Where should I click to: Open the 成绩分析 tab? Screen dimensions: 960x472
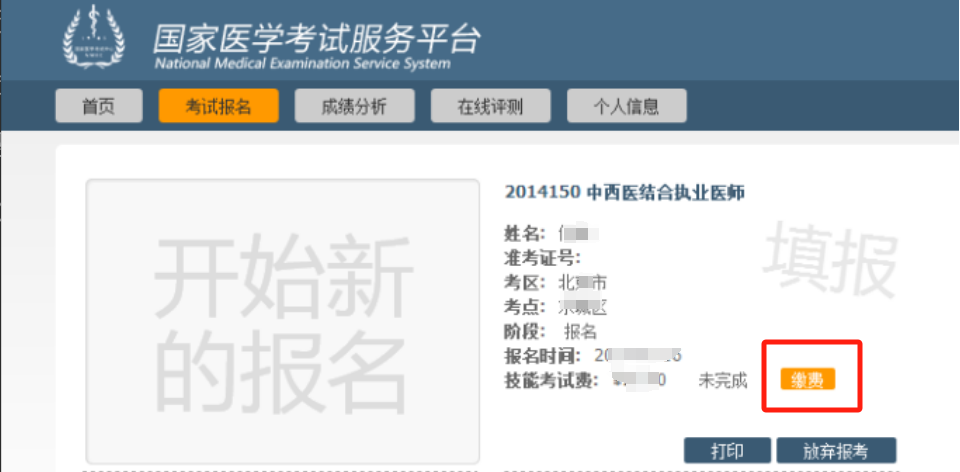click(354, 106)
